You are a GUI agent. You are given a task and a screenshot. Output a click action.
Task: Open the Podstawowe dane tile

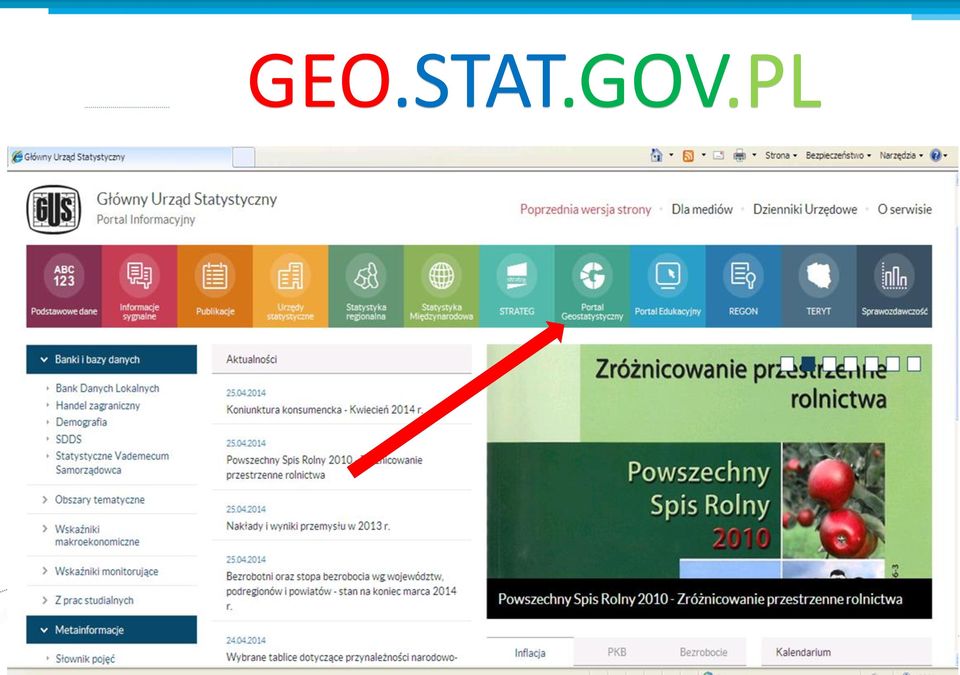(x=64, y=286)
